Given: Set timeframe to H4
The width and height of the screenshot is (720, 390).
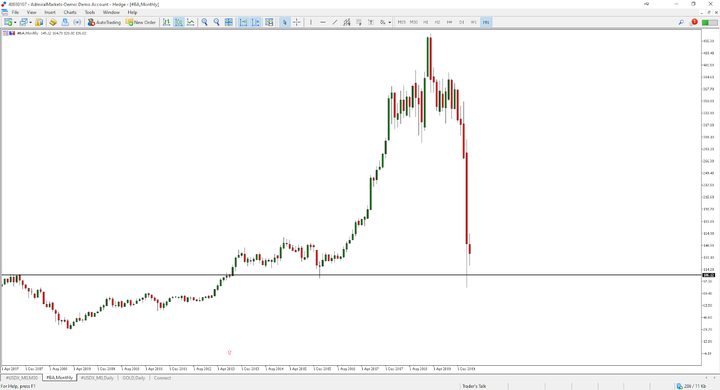Looking at the screenshot, I should point(450,22).
